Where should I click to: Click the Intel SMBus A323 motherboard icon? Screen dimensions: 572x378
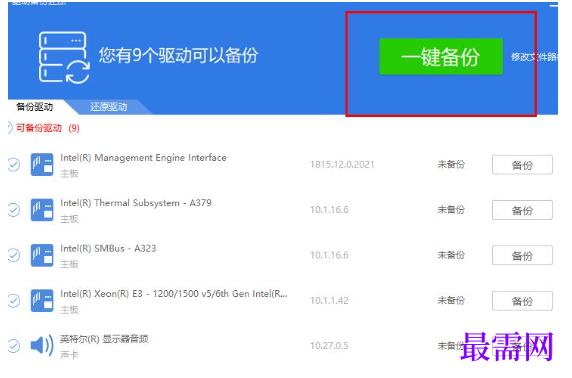tap(42, 255)
